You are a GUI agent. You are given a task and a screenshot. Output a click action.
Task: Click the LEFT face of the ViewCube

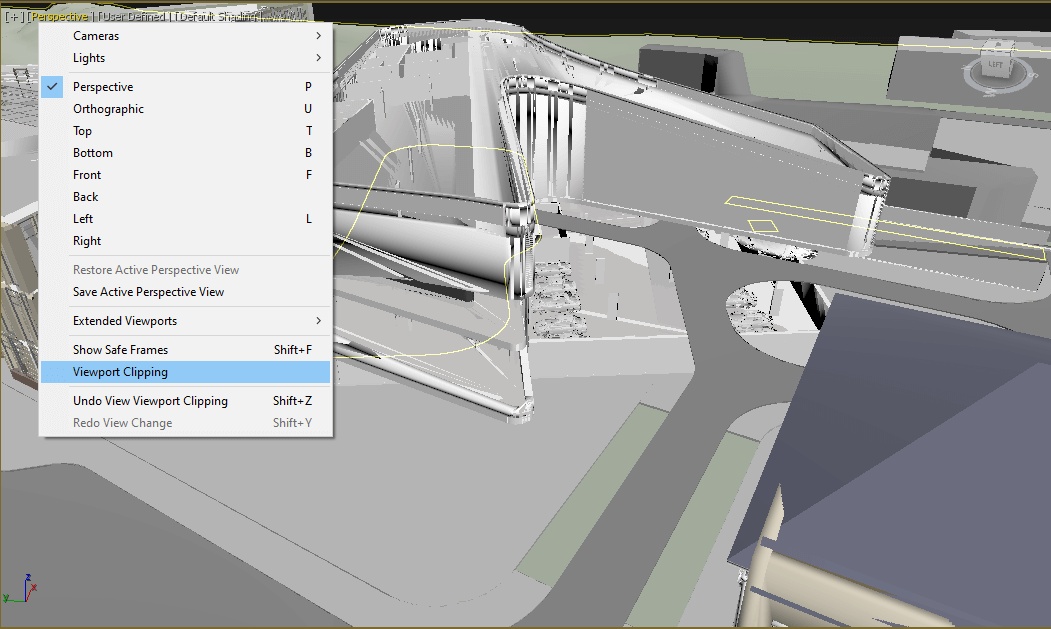[x=995, y=64]
